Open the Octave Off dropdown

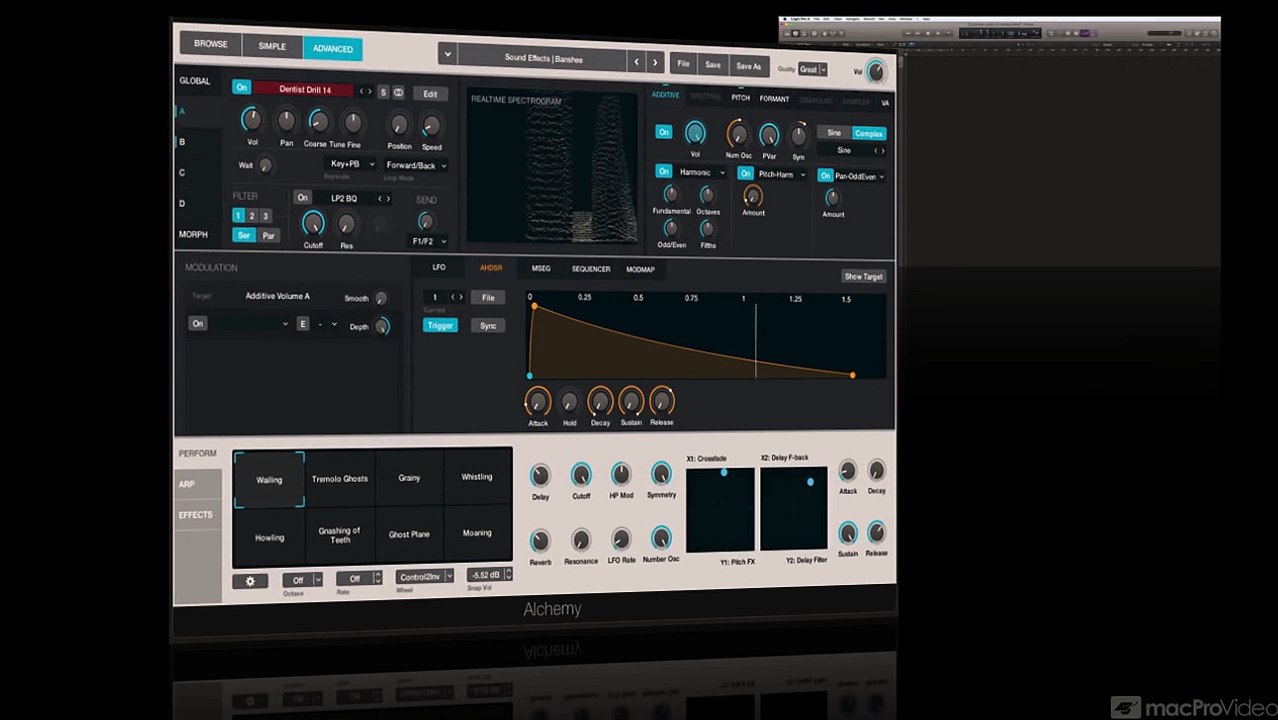(302, 579)
